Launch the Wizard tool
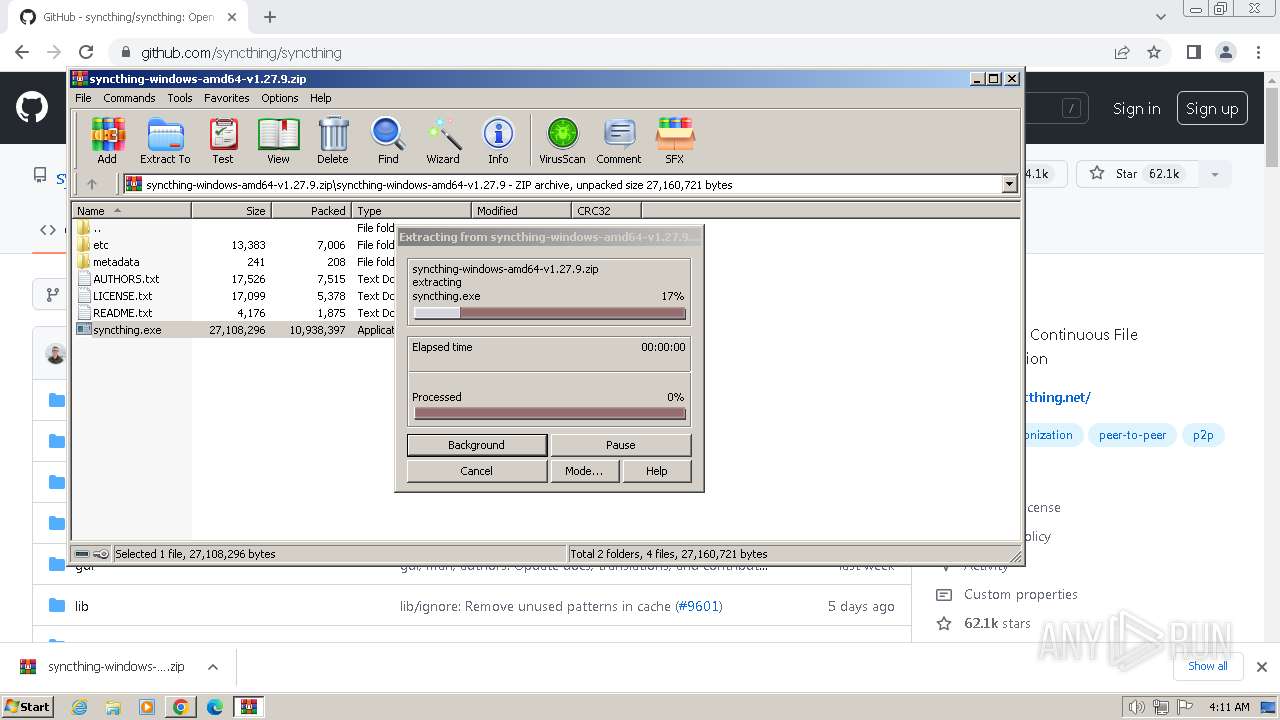1280x720 pixels. tap(443, 140)
